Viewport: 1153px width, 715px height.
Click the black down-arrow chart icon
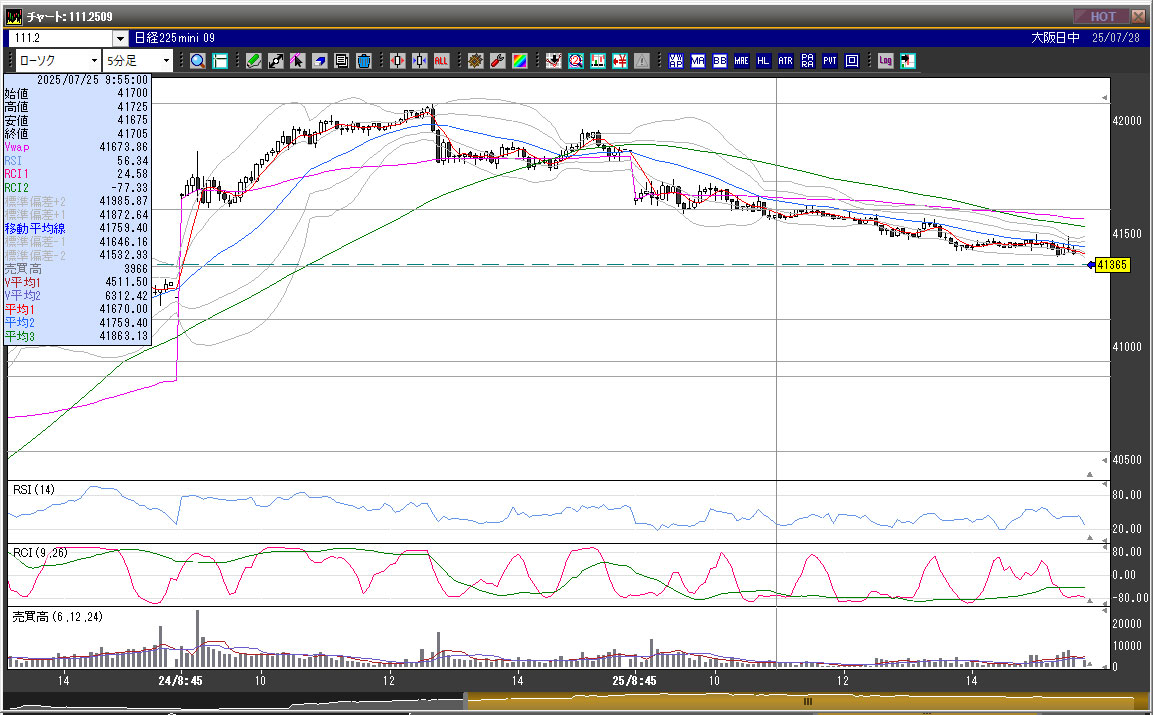[x=554, y=61]
